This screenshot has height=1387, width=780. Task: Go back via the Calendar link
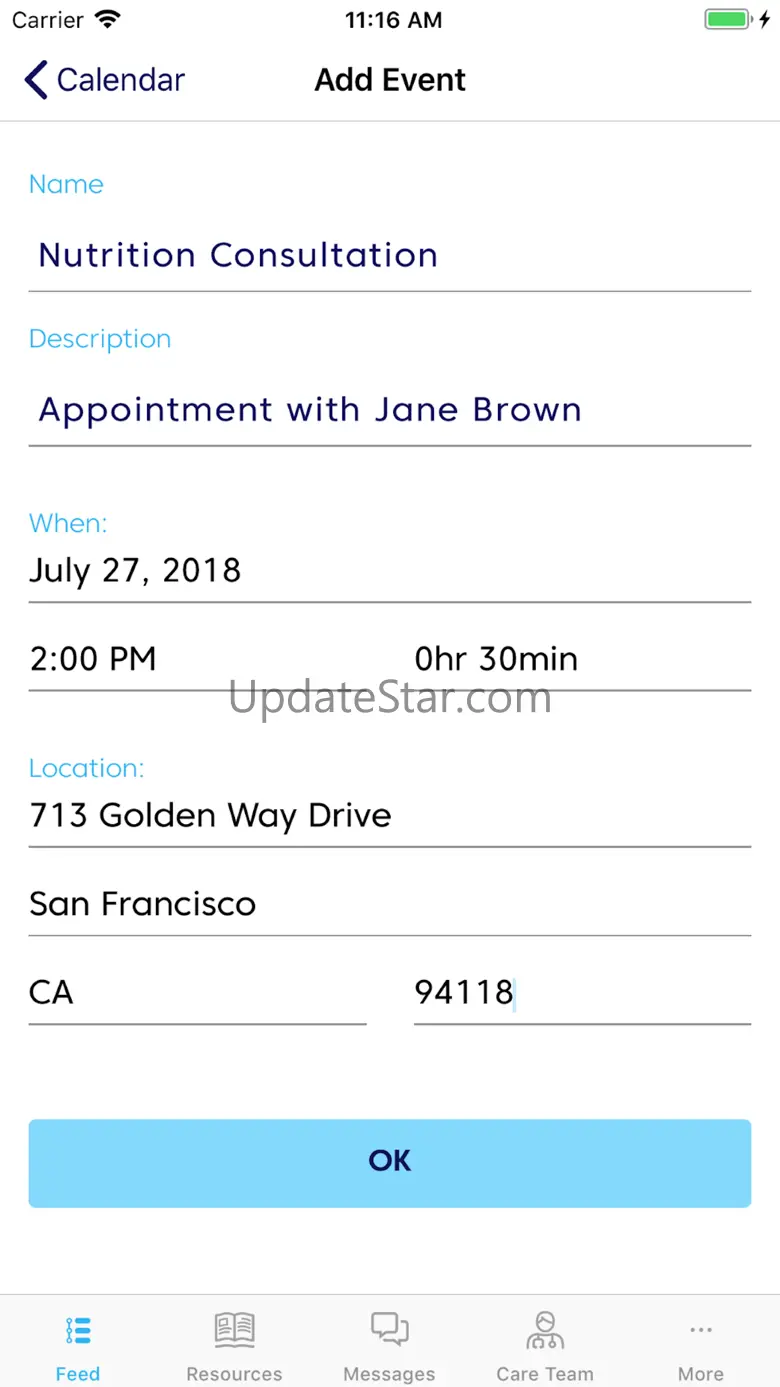pyautogui.click(x=121, y=80)
